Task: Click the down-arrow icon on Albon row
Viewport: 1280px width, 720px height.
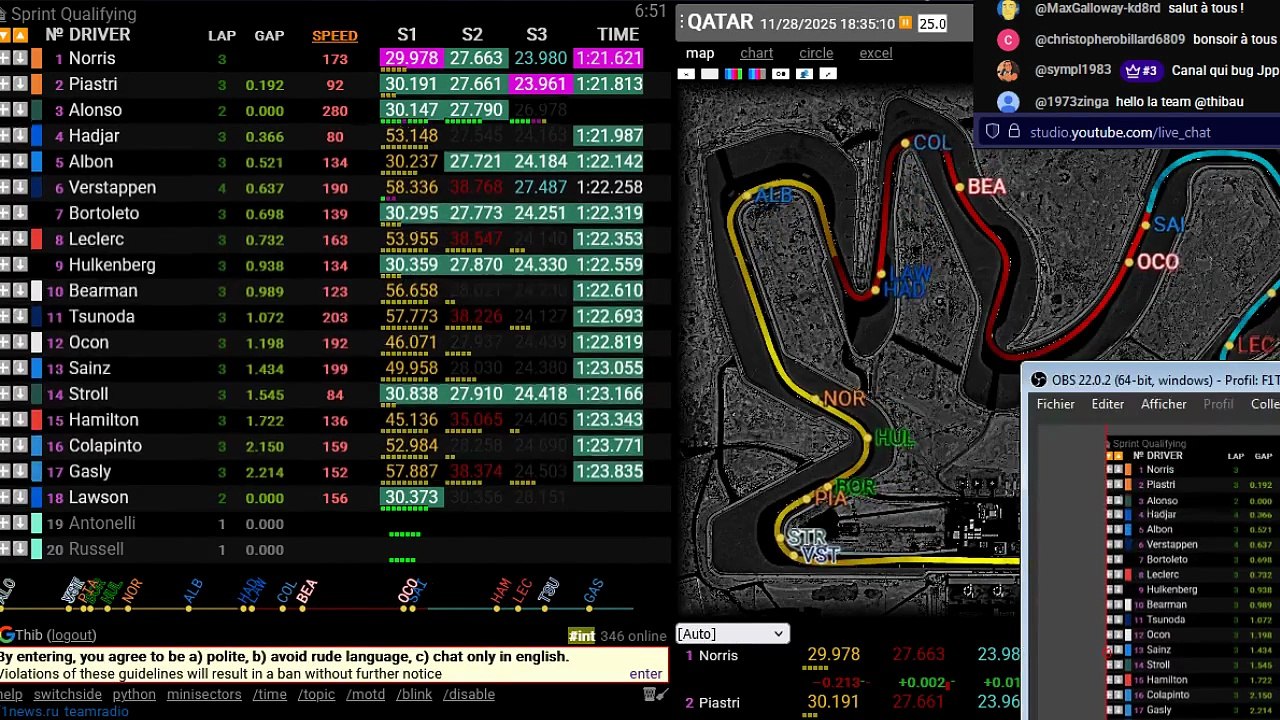Action: [20, 161]
